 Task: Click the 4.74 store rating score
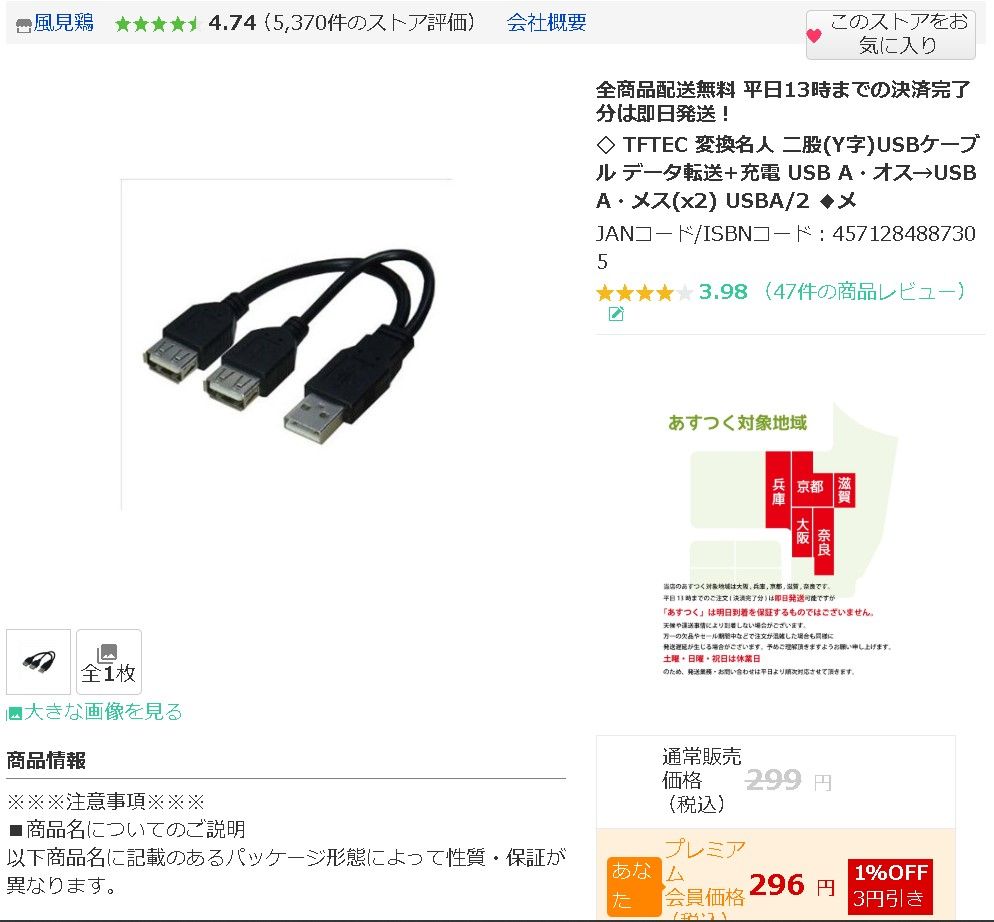click(x=231, y=23)
